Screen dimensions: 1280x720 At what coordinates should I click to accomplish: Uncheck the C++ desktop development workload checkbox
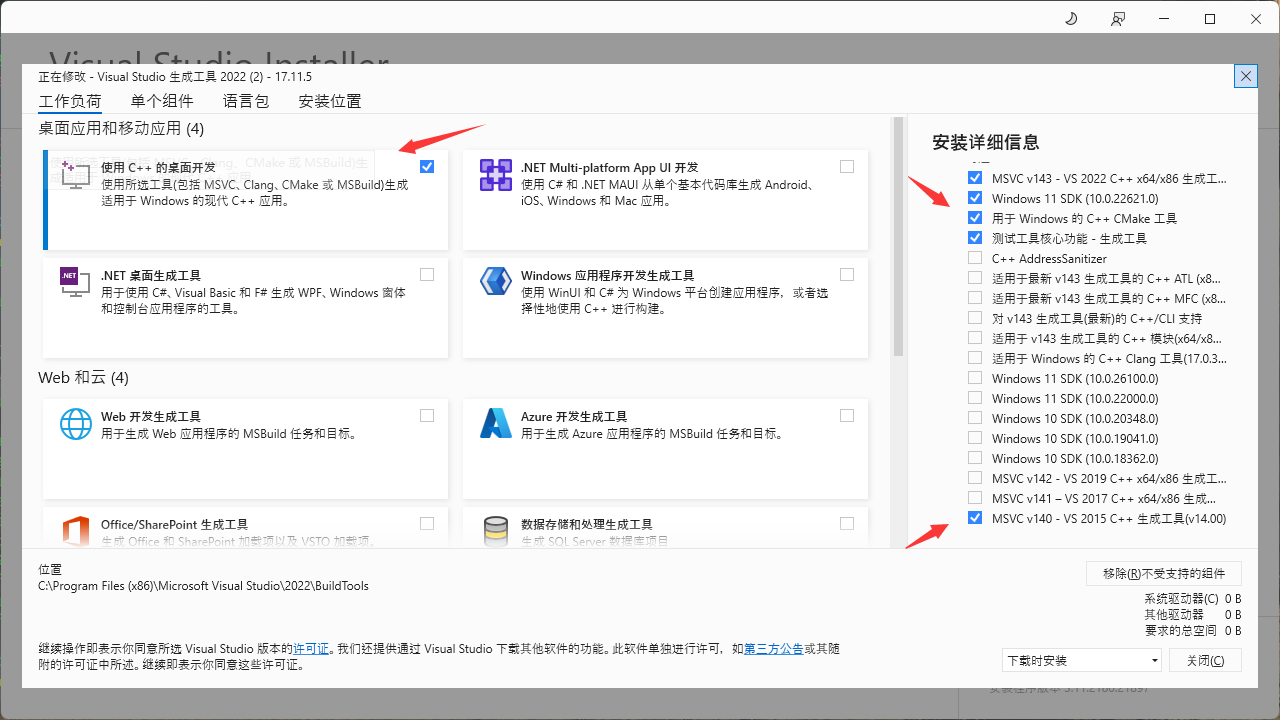click(x=427, y=166)
